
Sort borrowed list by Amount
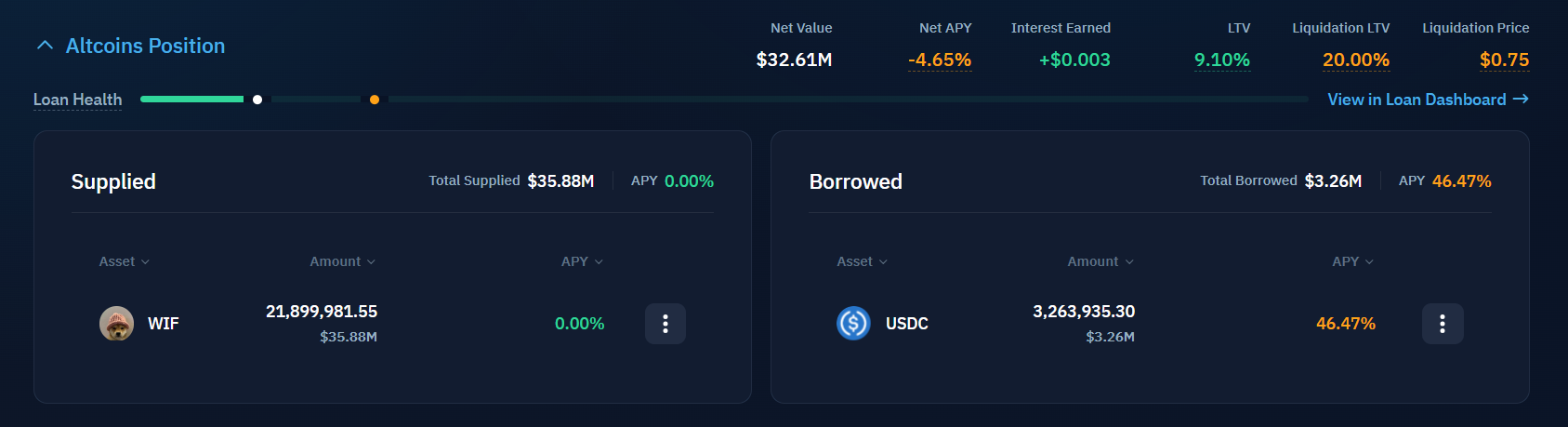coord(1100,262)
